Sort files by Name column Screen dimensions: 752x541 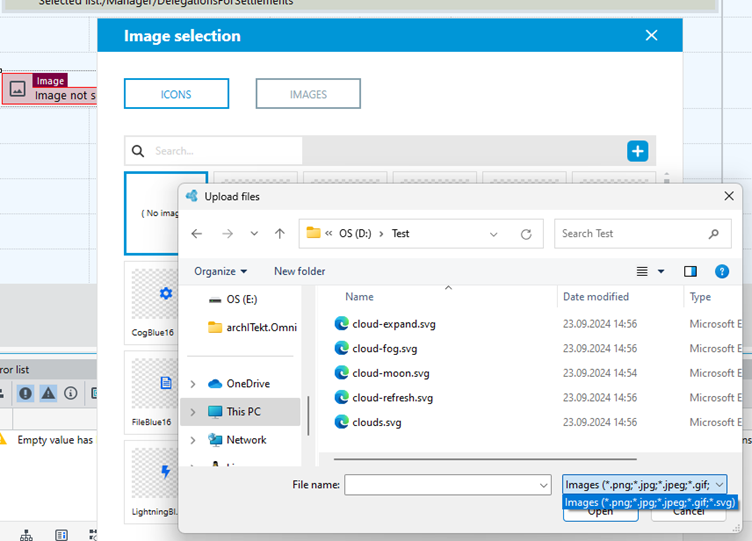pos(359,297)
